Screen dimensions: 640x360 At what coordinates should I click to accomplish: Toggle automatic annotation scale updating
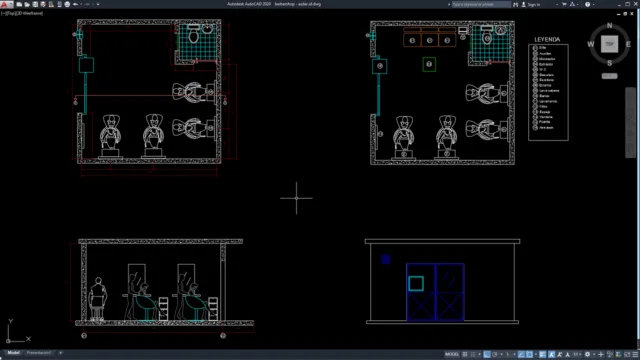click(x=559, y=355)
